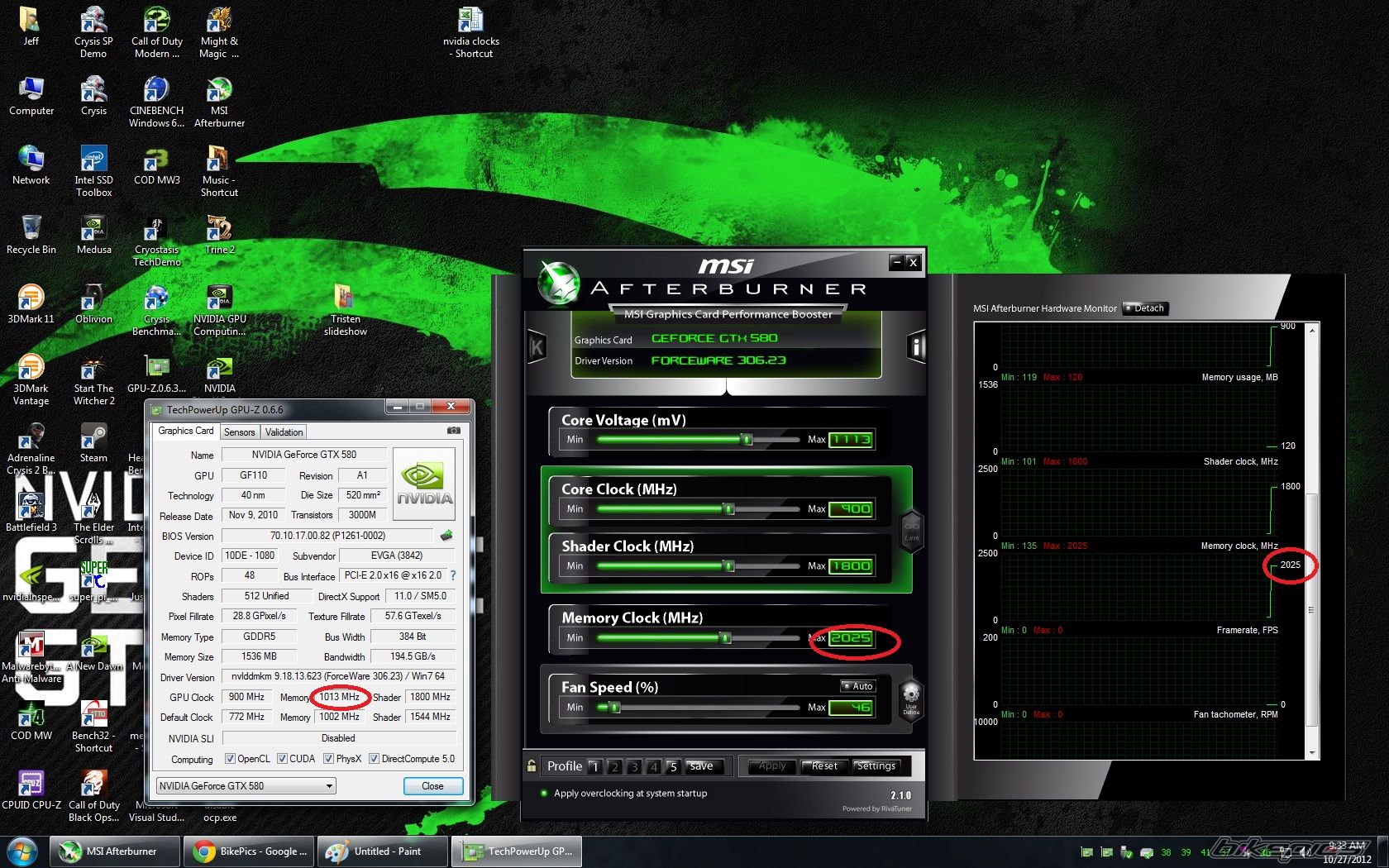1389x868 pixels.
Task: Click the Afterburner Settings button
Action: point(876,766)
